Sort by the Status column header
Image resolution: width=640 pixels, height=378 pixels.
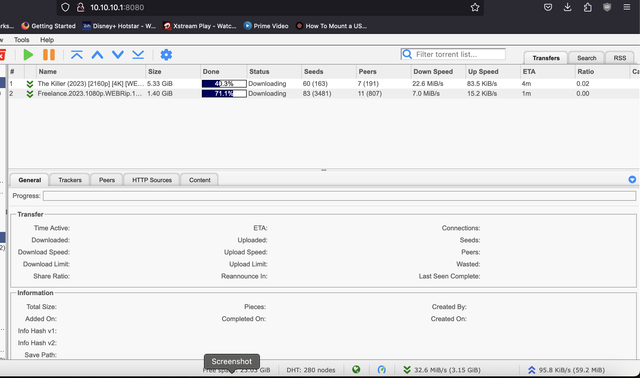274,71
